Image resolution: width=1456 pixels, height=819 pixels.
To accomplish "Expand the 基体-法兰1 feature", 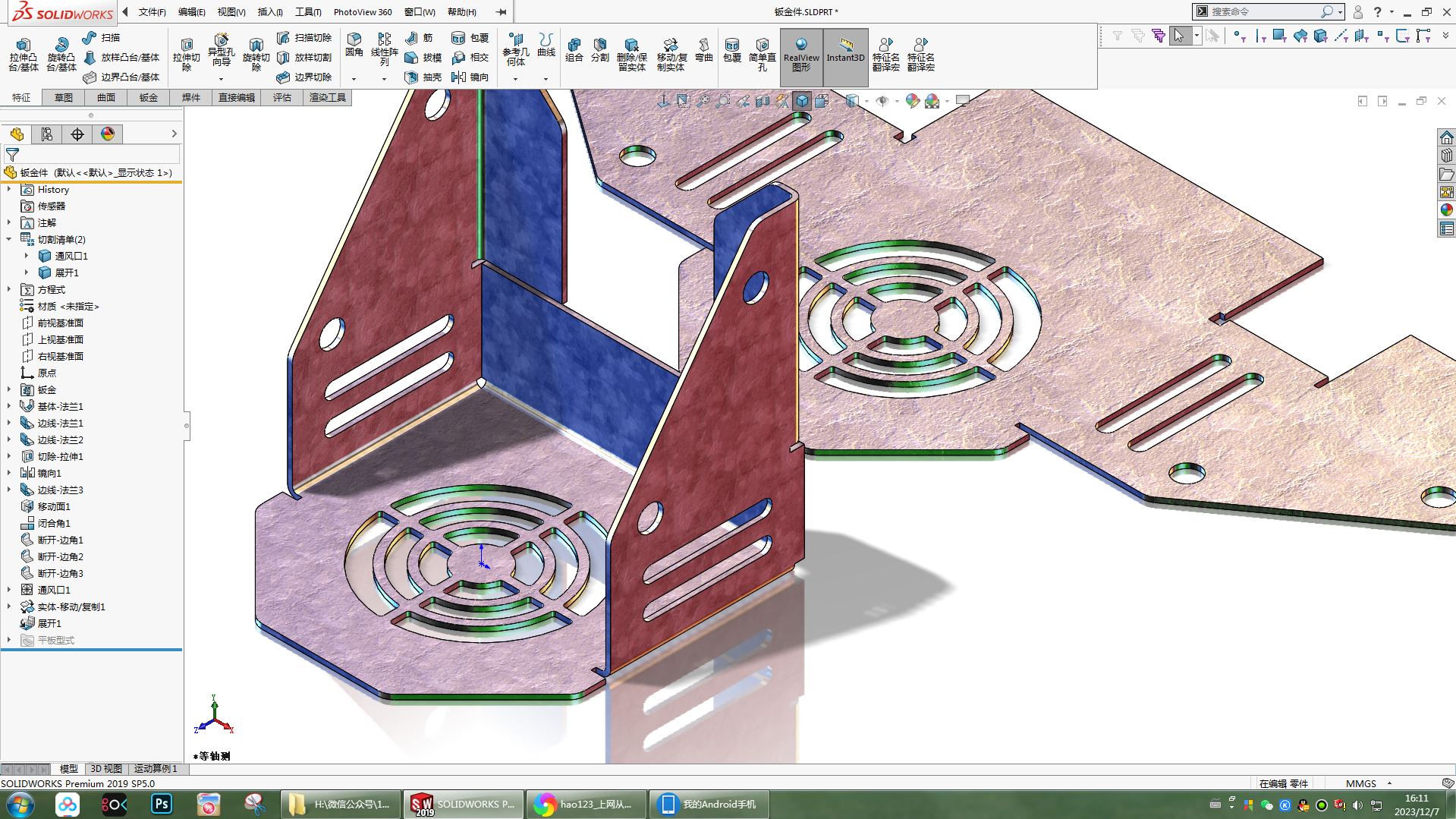I will tap(9, 406).
